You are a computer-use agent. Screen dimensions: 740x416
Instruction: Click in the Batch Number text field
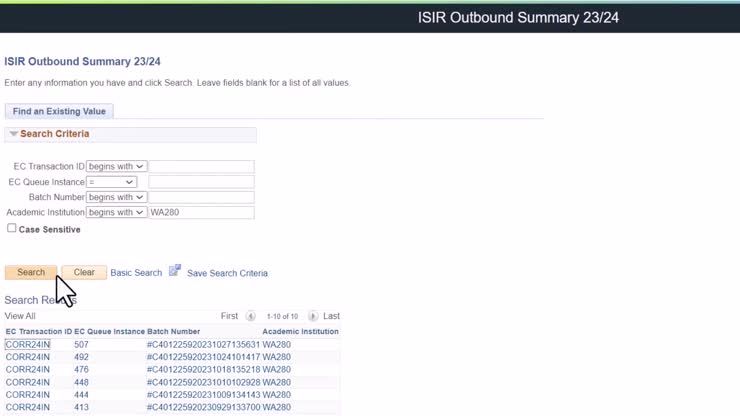coord(201,197)
